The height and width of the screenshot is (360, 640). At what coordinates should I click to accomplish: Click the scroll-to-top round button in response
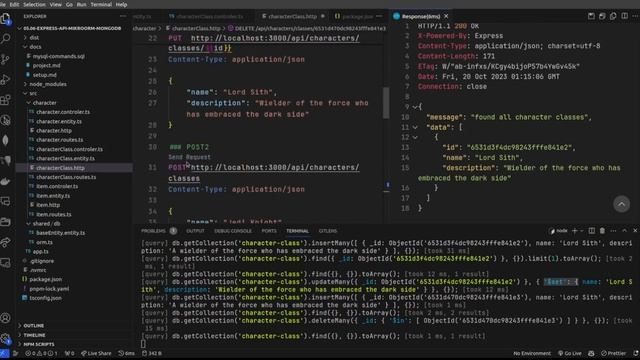pyautogui.click(x=621, y=204)
